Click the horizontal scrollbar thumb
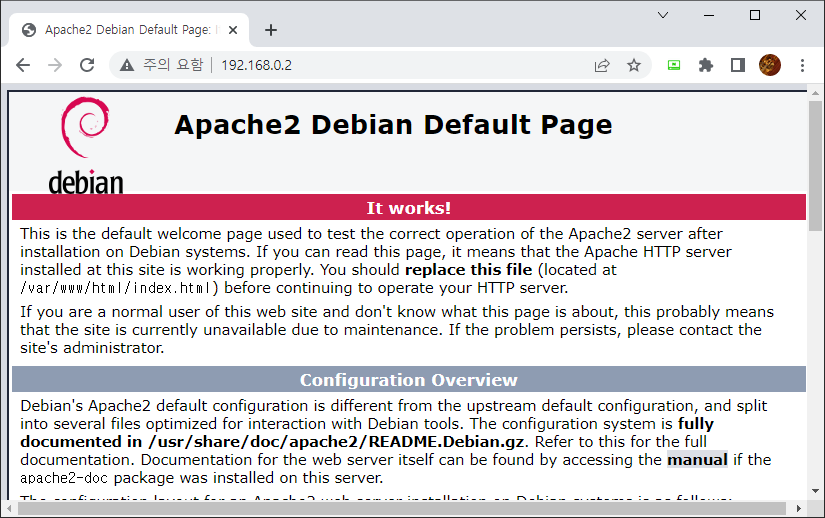This screenshot has width=825, height=518. (x=402, y=509)
